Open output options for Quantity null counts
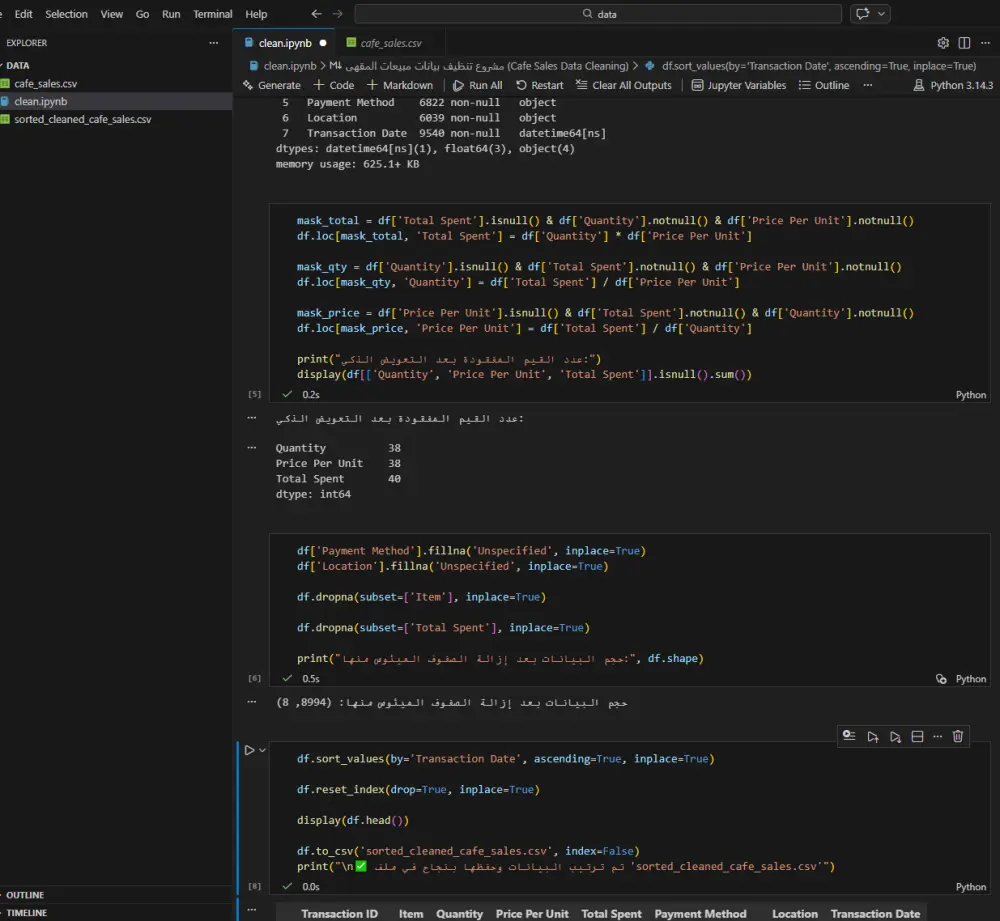The image size is (1000, 921). point(252,448)
